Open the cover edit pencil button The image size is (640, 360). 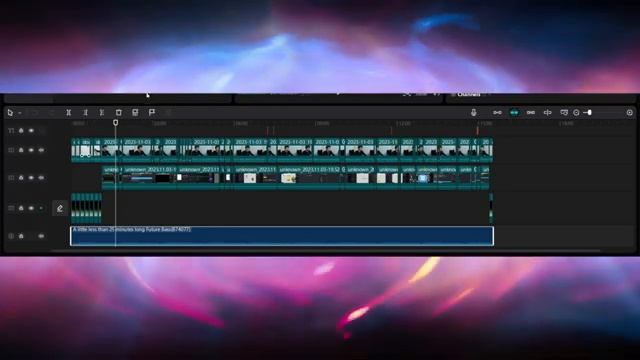[60, 209]
